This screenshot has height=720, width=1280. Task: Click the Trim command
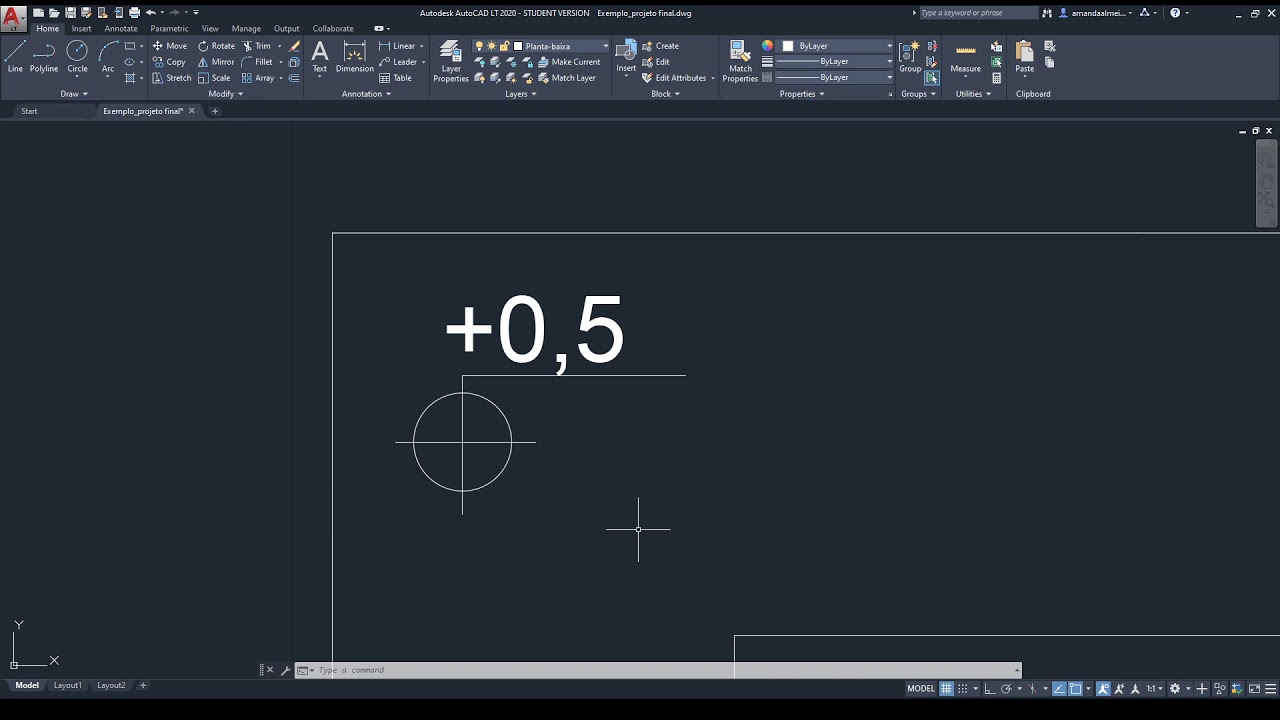(x=256, y=46)
